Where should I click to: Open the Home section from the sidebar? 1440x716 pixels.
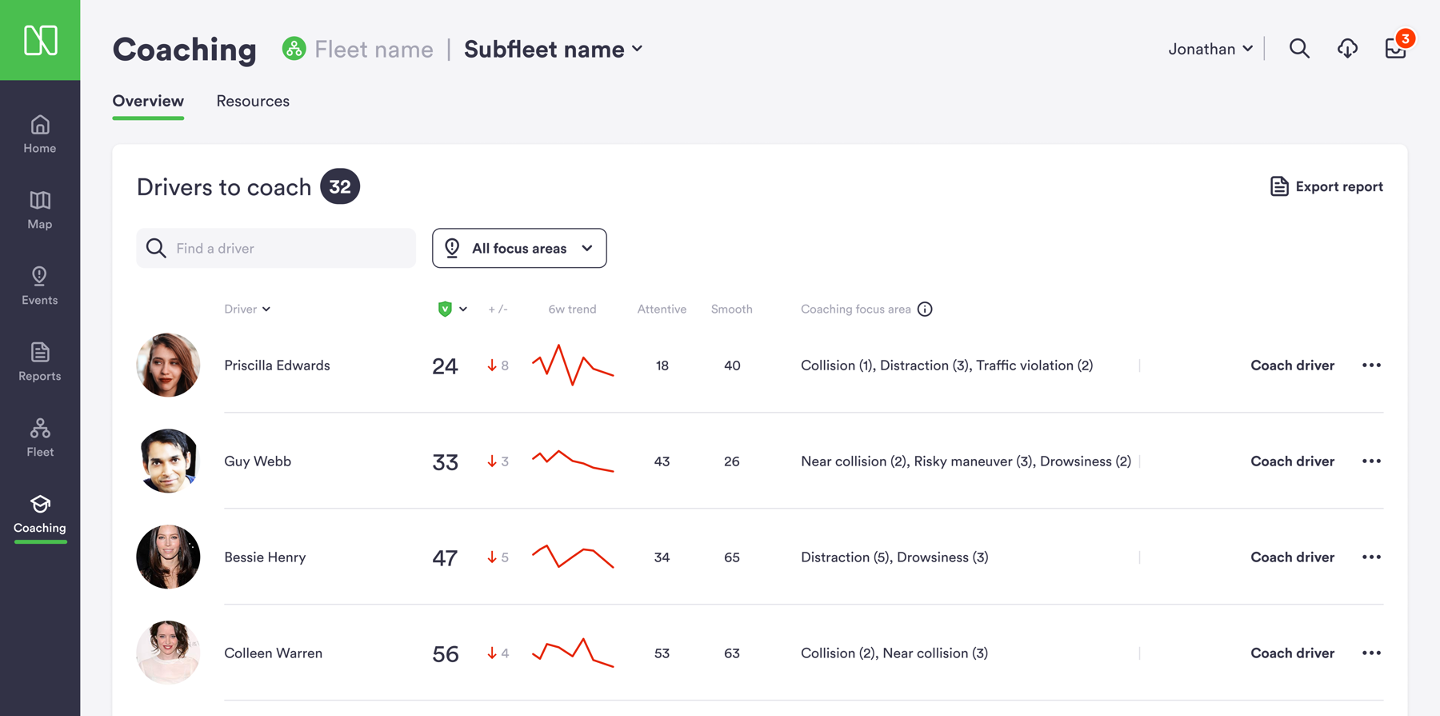[40, 133]
